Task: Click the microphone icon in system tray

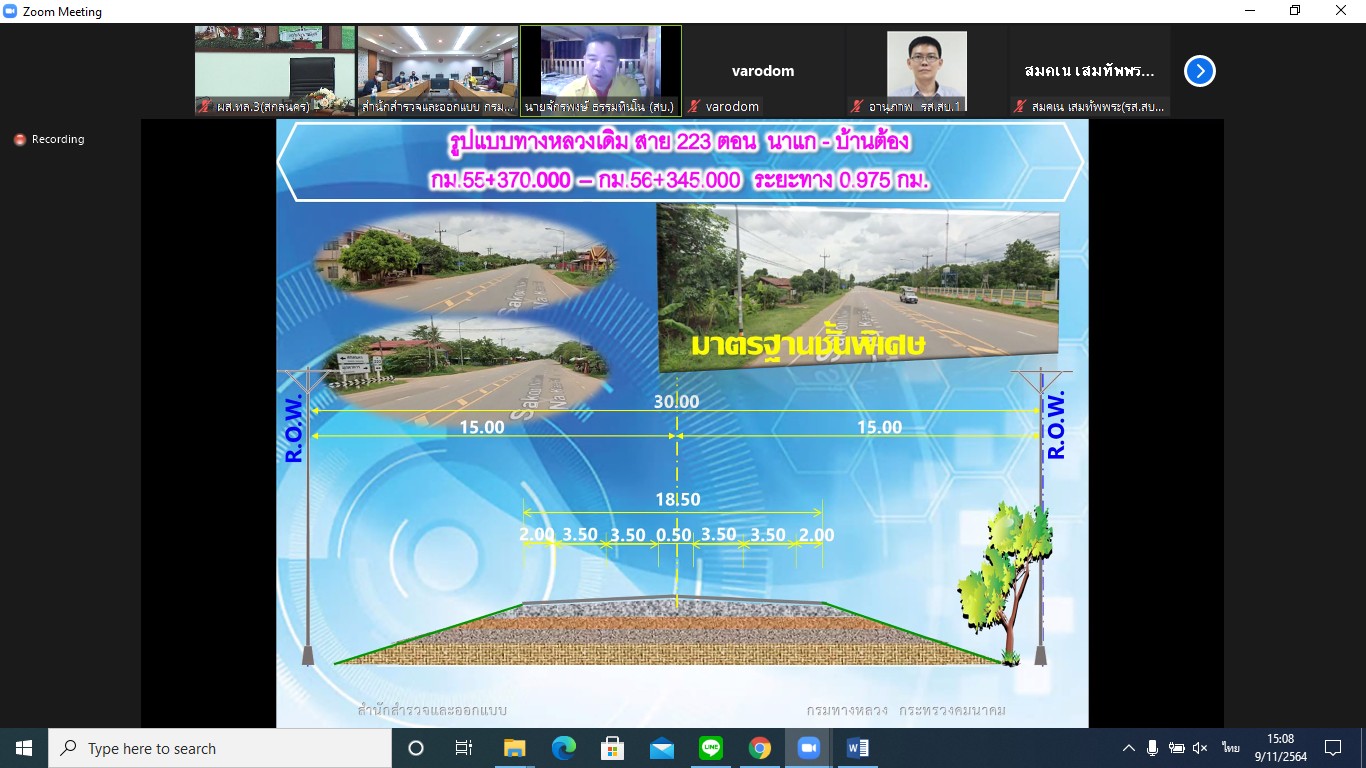Action: point(1152,748)
